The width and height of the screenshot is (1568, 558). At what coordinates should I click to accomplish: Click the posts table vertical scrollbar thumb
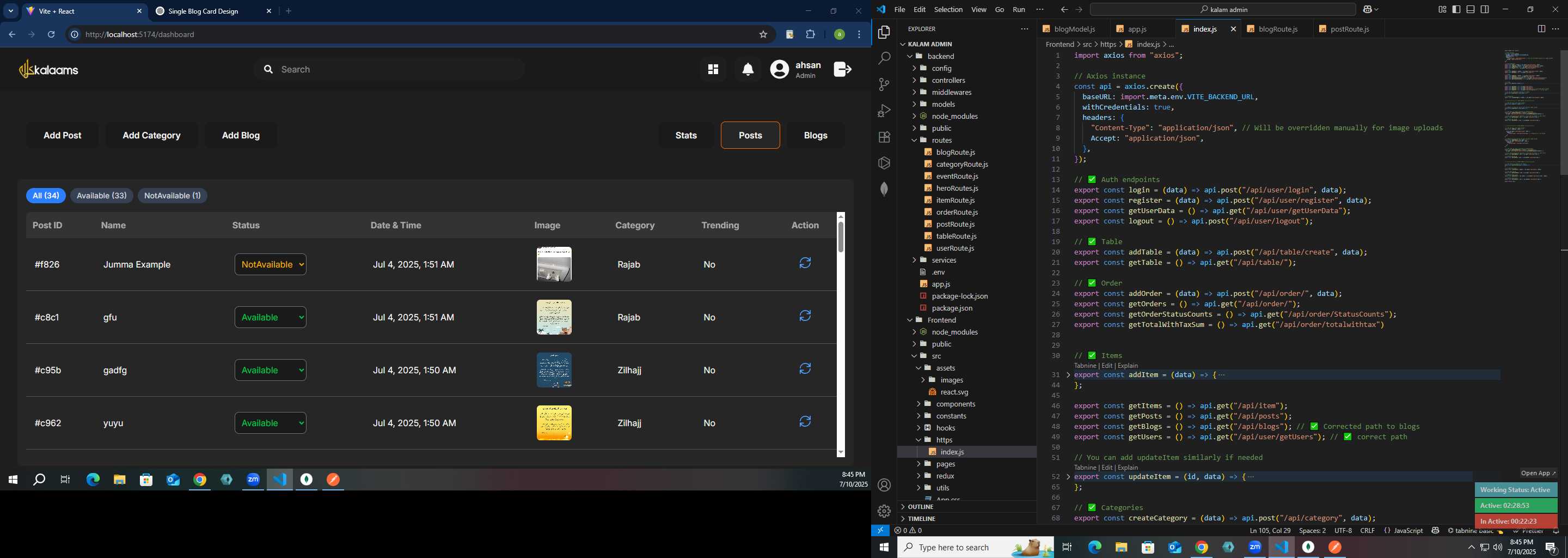(x=841, y=237)
